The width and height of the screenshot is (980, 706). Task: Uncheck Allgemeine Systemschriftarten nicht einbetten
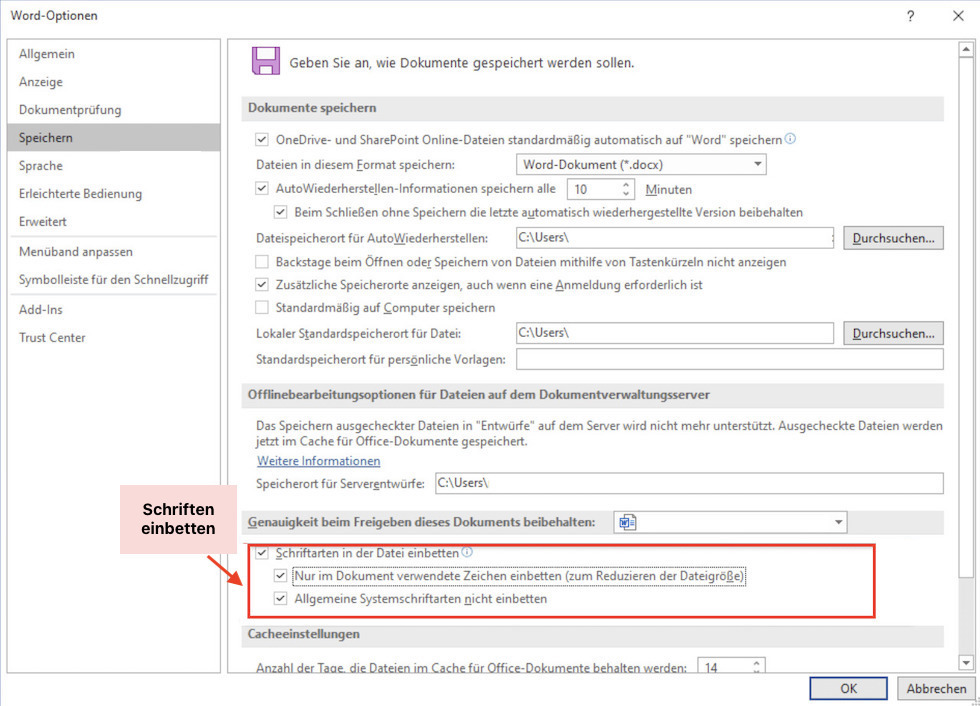[281, 599]
